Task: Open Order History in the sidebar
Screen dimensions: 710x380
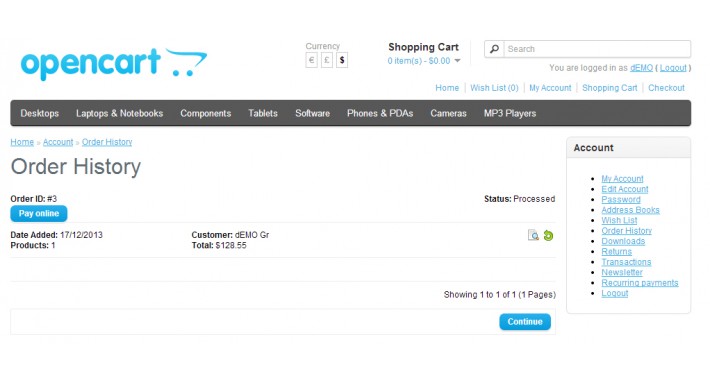Action: (627, 231)
